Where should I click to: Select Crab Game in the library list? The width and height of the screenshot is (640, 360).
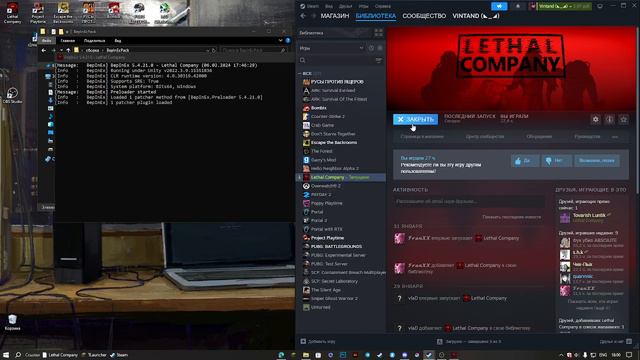click(322, 125)
